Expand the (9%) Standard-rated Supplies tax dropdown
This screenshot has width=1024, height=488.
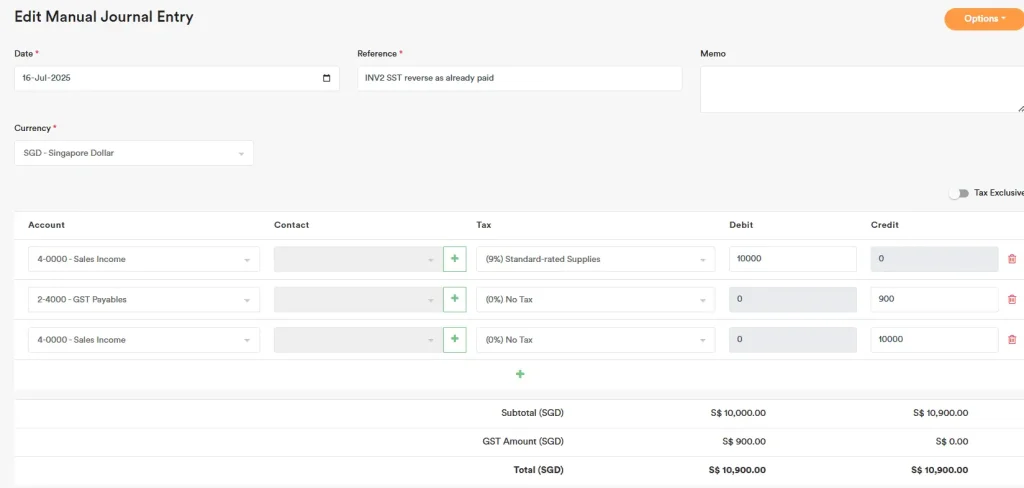pyautogui.click(x=595, y=259)
